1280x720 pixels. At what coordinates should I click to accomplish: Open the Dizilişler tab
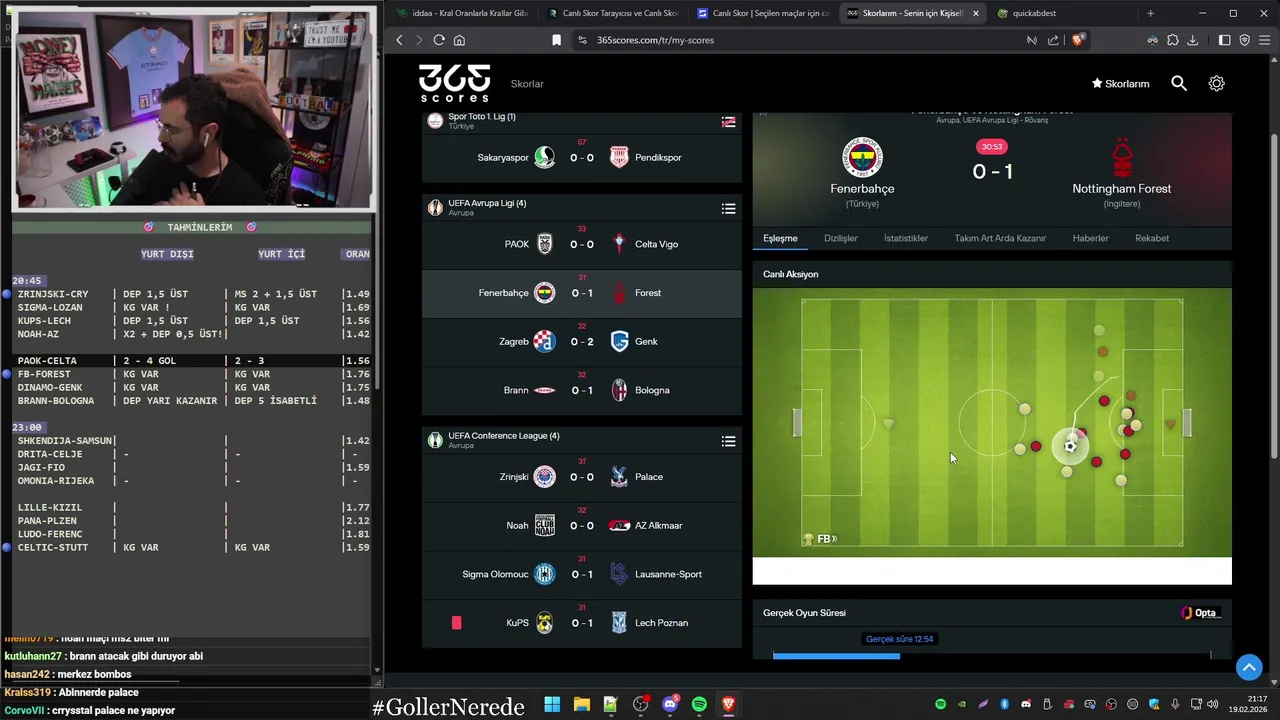pos(841,238)
